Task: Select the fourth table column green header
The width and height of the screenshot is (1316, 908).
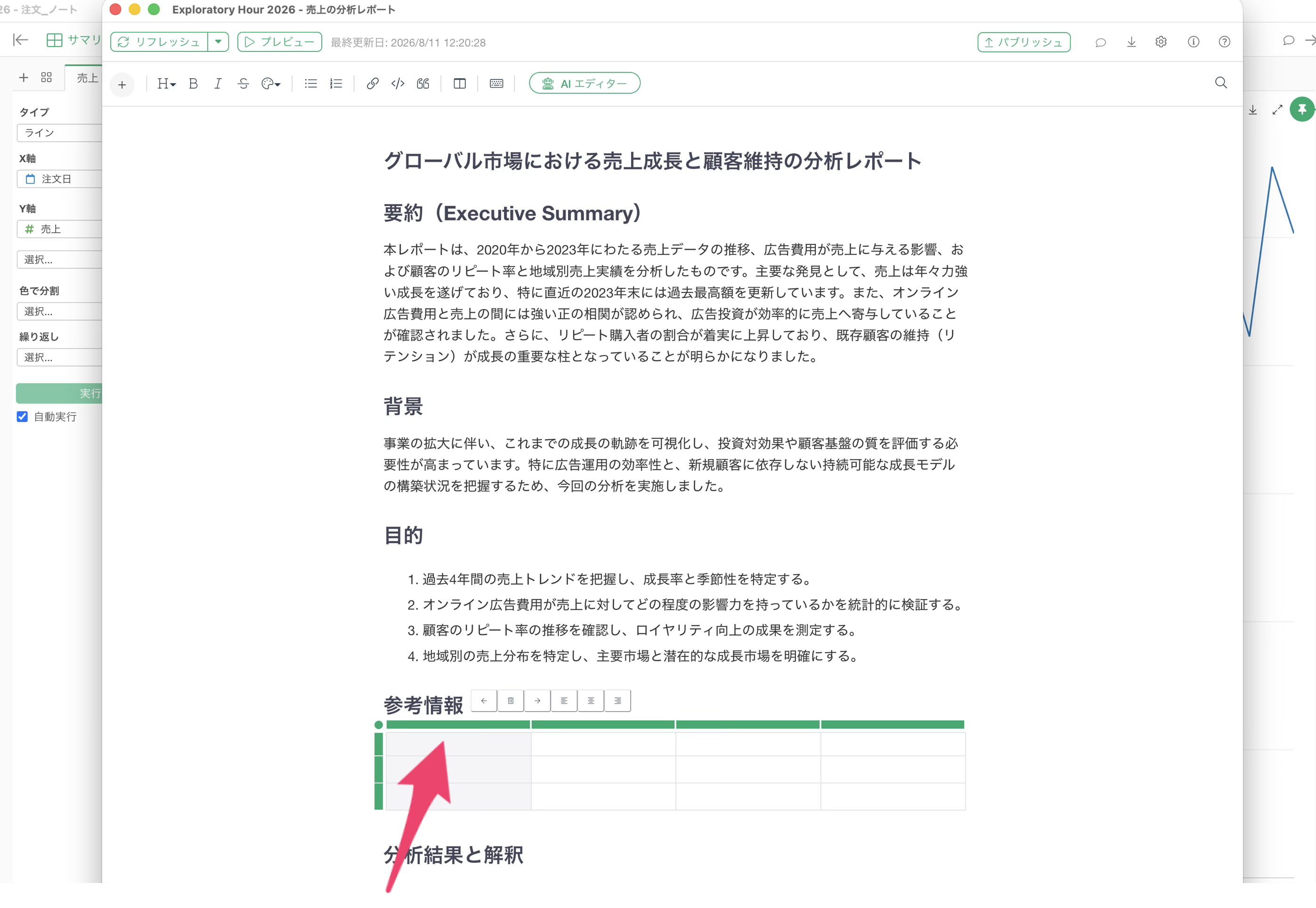Action: click(x=893, y=725)
